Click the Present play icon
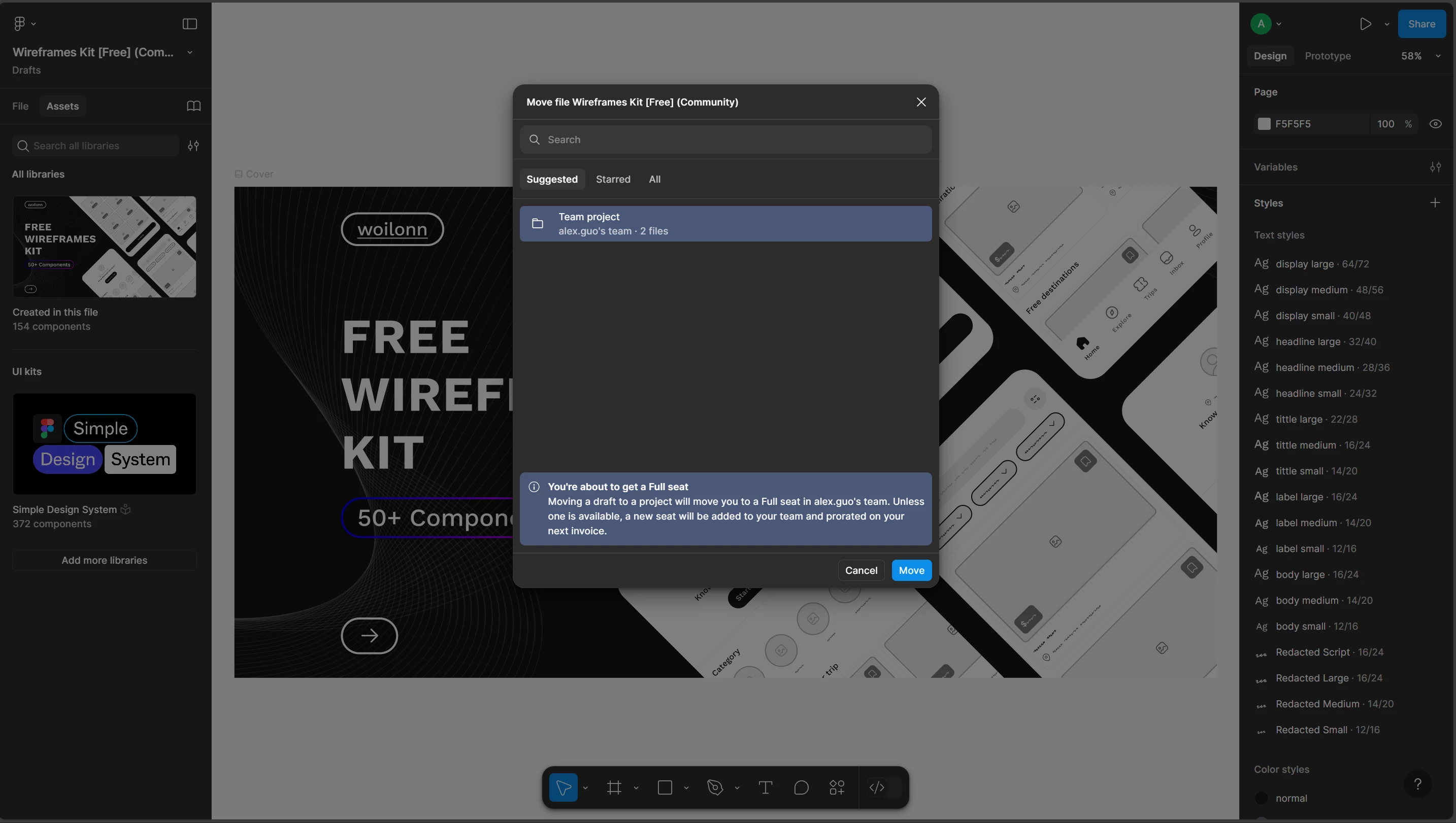The height and width of the screenshot is (823, 1456). [1365, 24]
